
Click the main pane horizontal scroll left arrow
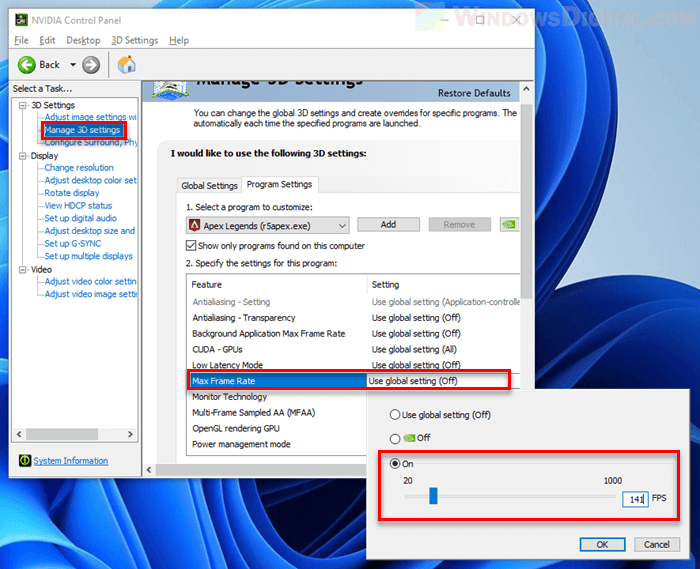[149, 469]
